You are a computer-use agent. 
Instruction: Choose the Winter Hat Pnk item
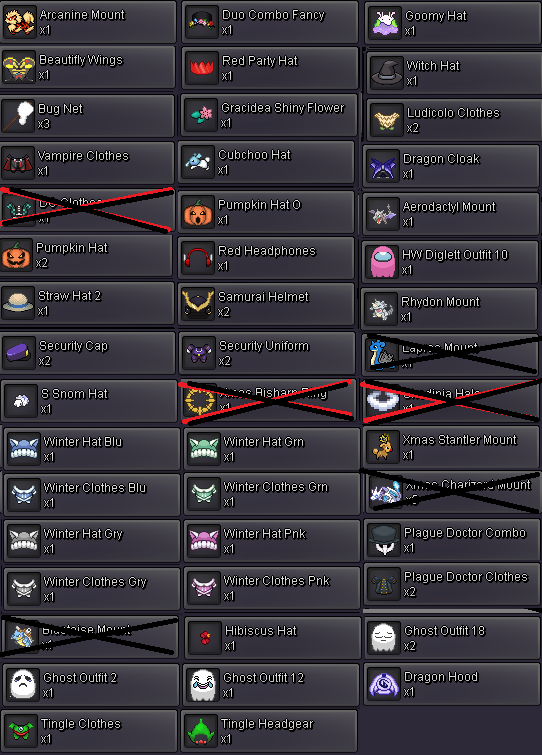272,541
